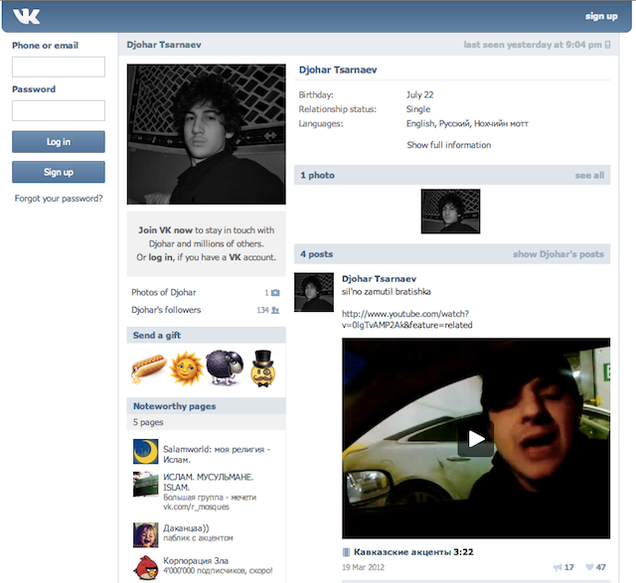Open Salamworld page crescent icon
Viewport: 636px width, 583px height.
146,451
